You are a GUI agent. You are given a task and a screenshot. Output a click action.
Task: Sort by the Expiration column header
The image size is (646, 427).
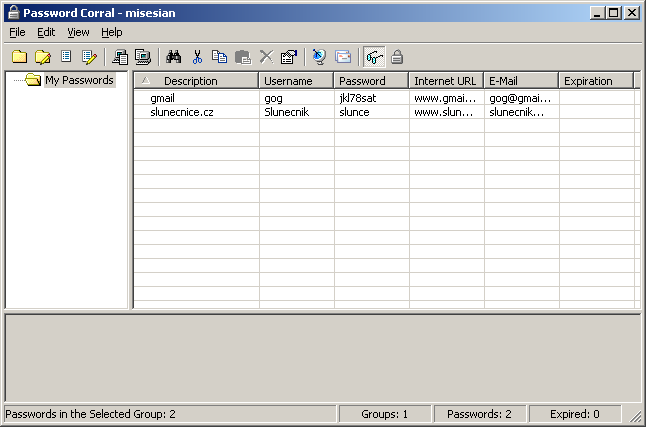596,81
